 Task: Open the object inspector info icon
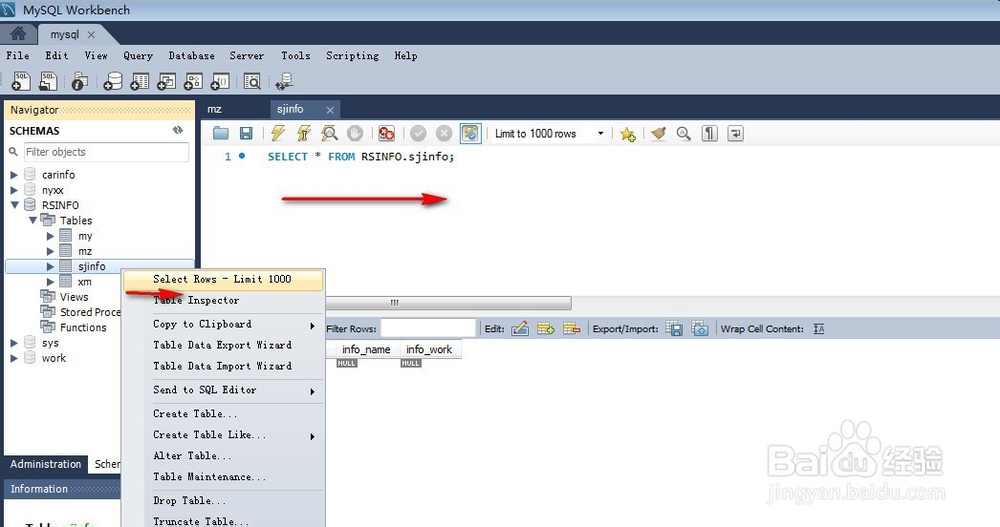coord(79,81)
